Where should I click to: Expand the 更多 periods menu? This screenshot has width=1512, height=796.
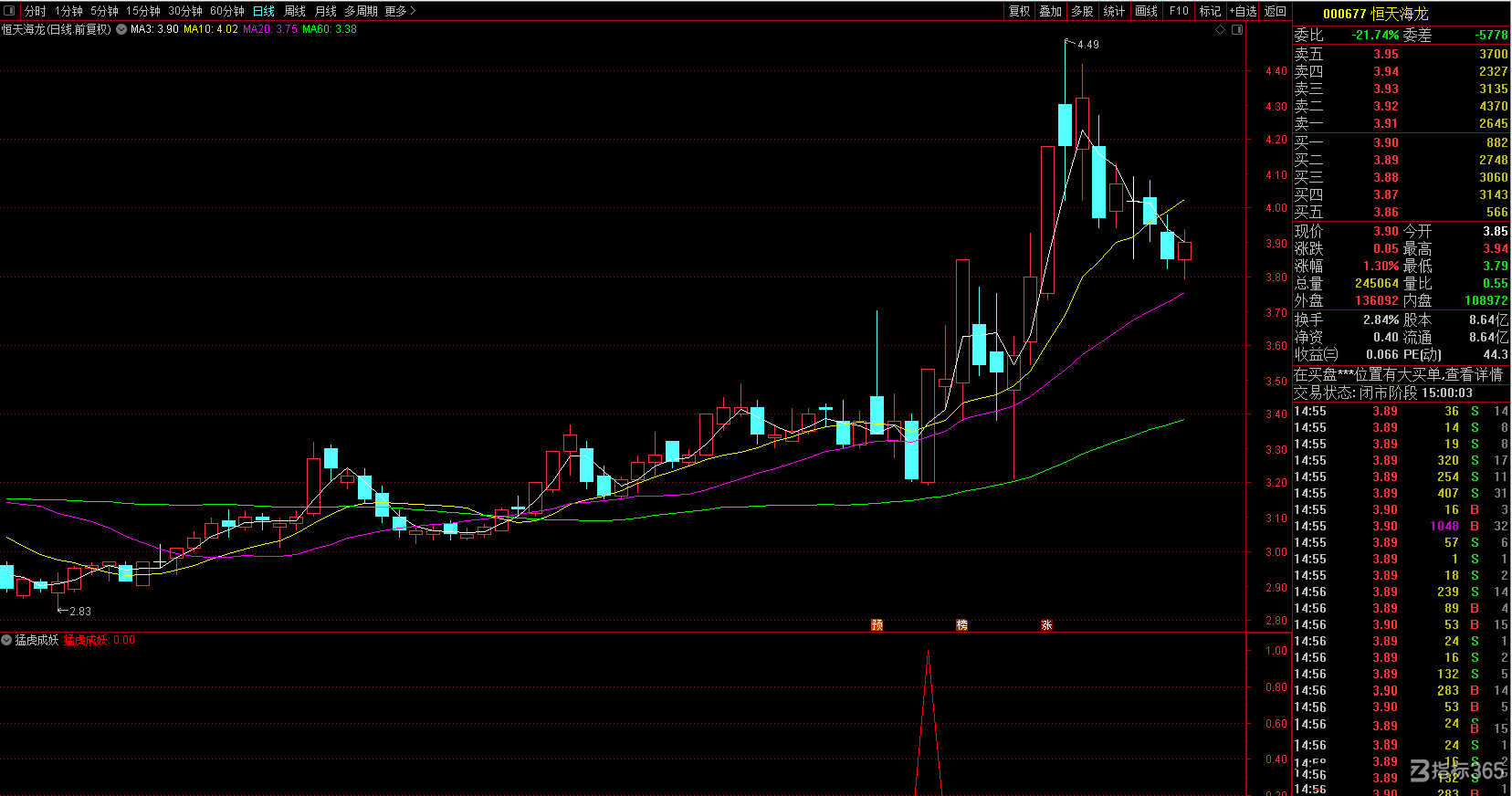[x=400, y=11]
